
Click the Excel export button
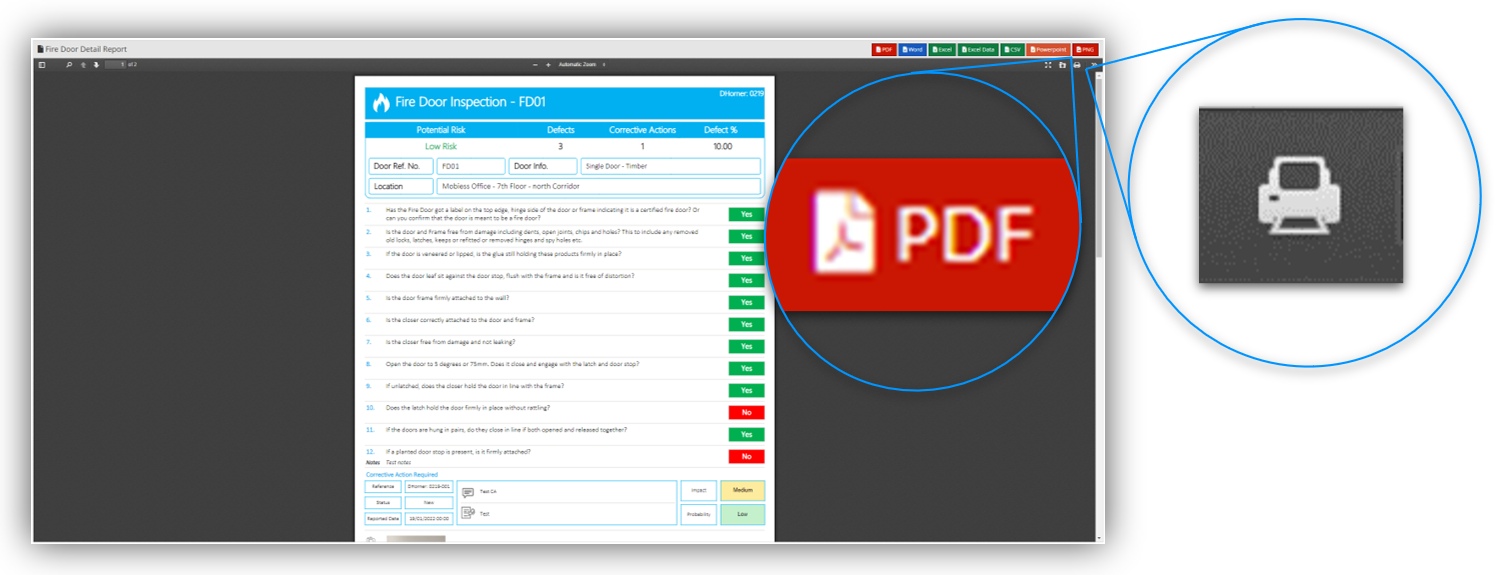[942, 49]
